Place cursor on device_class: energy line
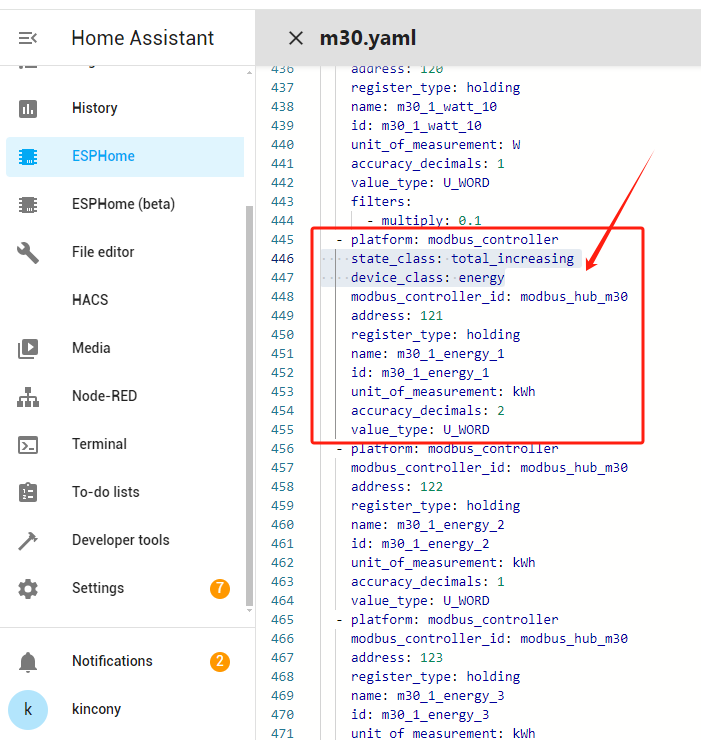 427,278
